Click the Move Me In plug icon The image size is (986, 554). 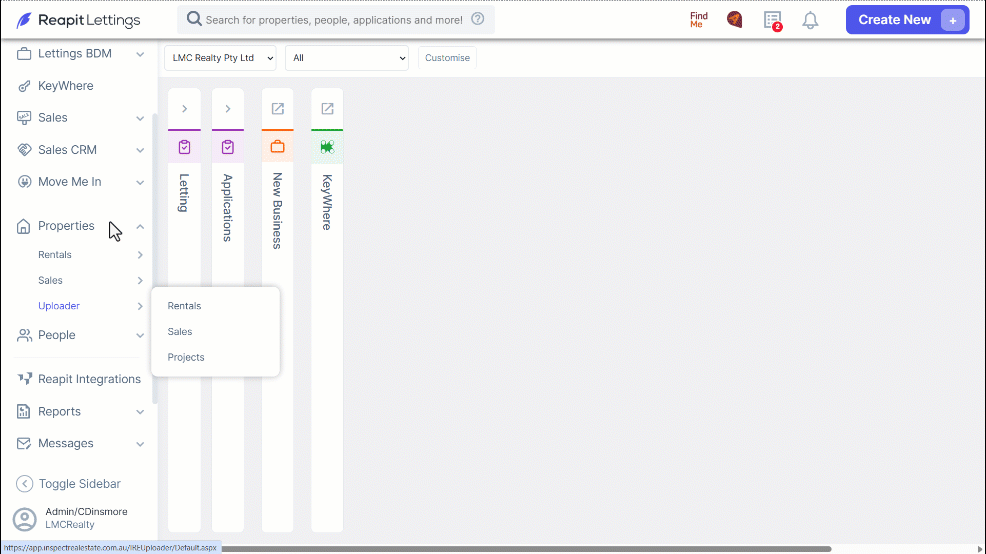click(24, 182)
